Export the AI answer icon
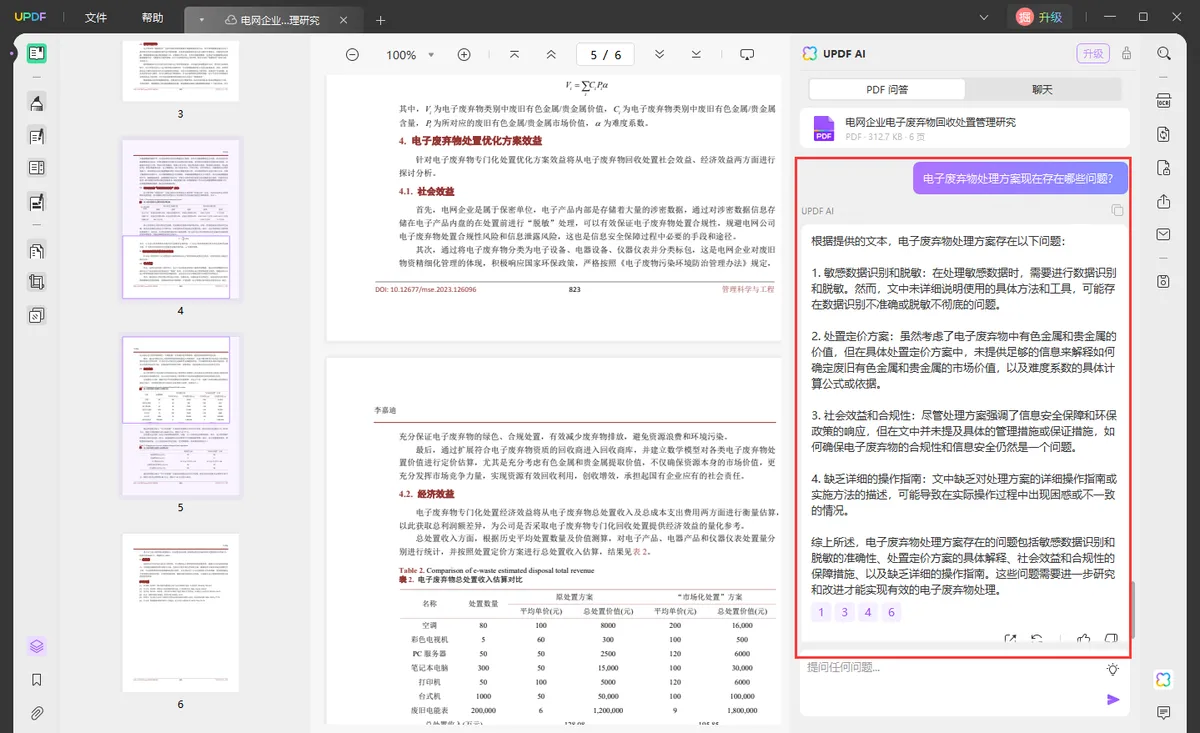Screen dimensions: 1200x733 1010,639
